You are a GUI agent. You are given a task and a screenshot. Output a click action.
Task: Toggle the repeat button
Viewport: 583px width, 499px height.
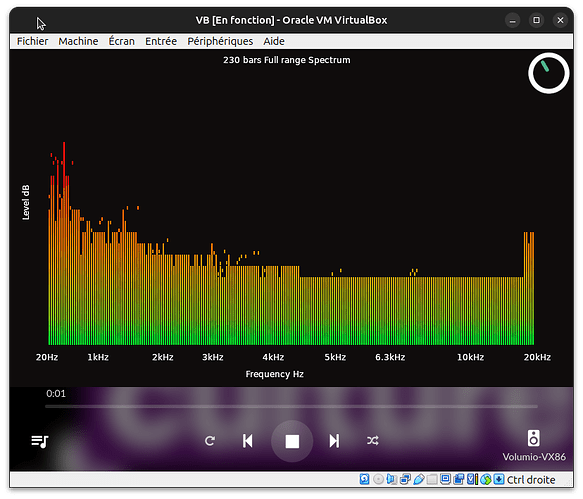(x=210, y=441)
